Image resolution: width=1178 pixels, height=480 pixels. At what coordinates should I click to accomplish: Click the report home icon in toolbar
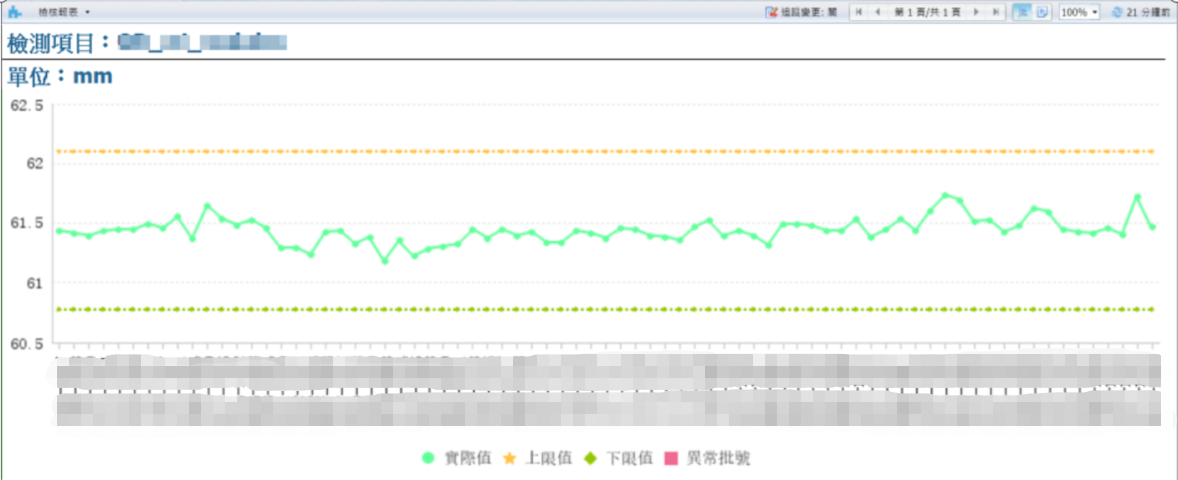click(14, 12)
